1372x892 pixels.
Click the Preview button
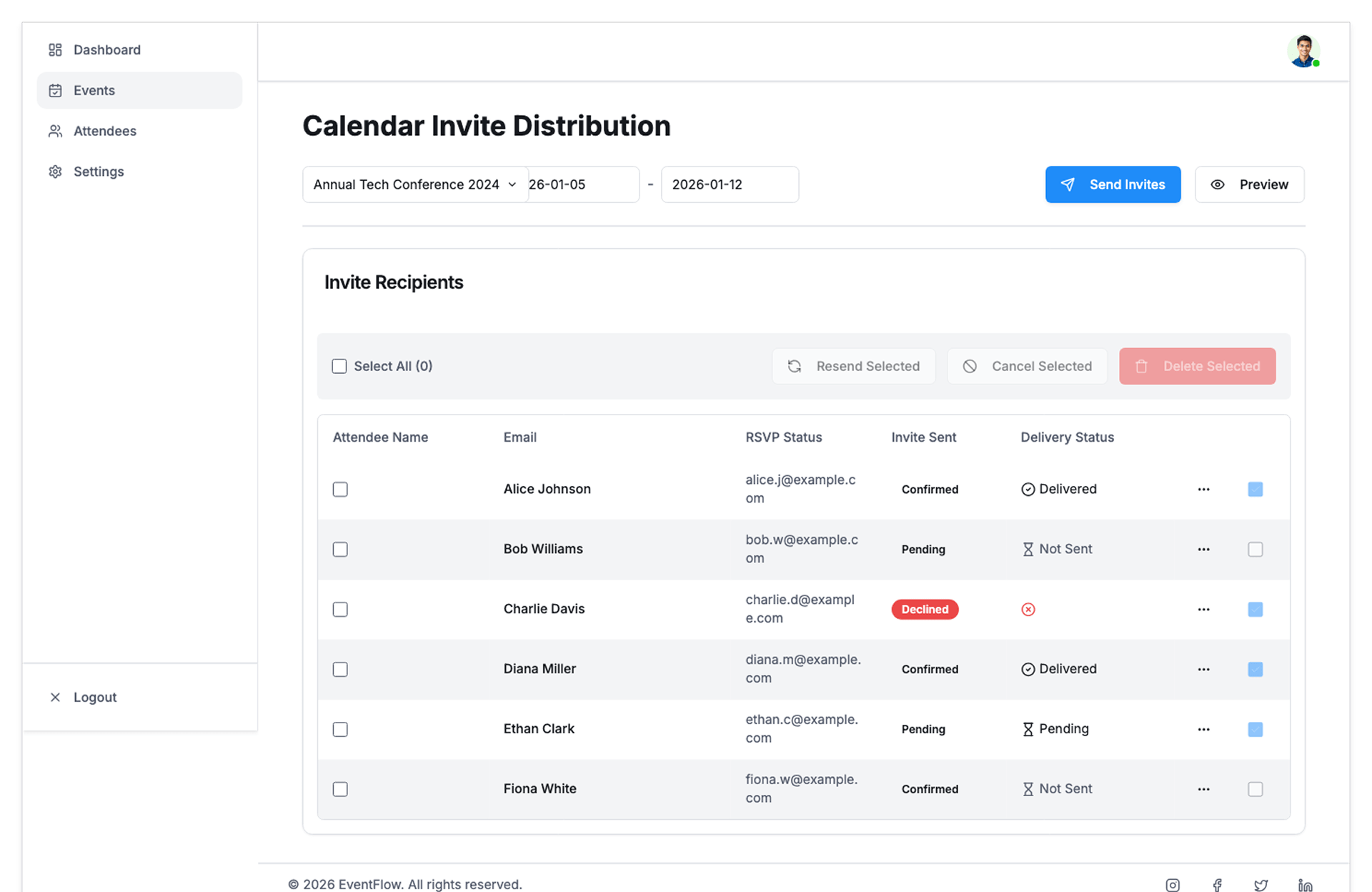tap(1249, 185)
